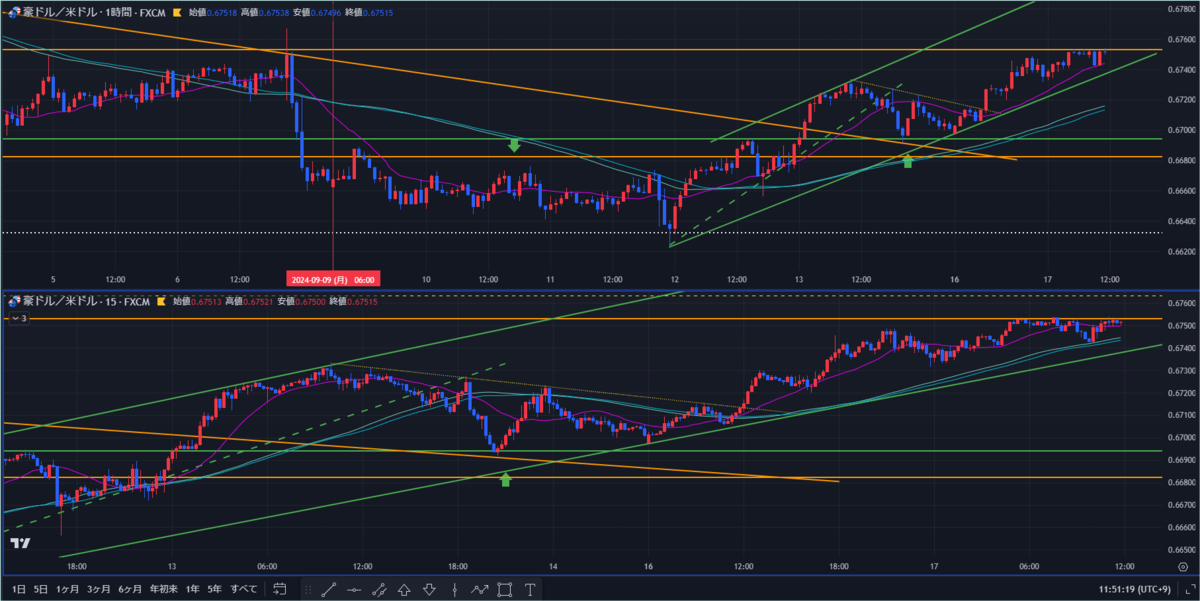
Task: Click the red 2024-09-09 date marker
Action: point(331,278)
